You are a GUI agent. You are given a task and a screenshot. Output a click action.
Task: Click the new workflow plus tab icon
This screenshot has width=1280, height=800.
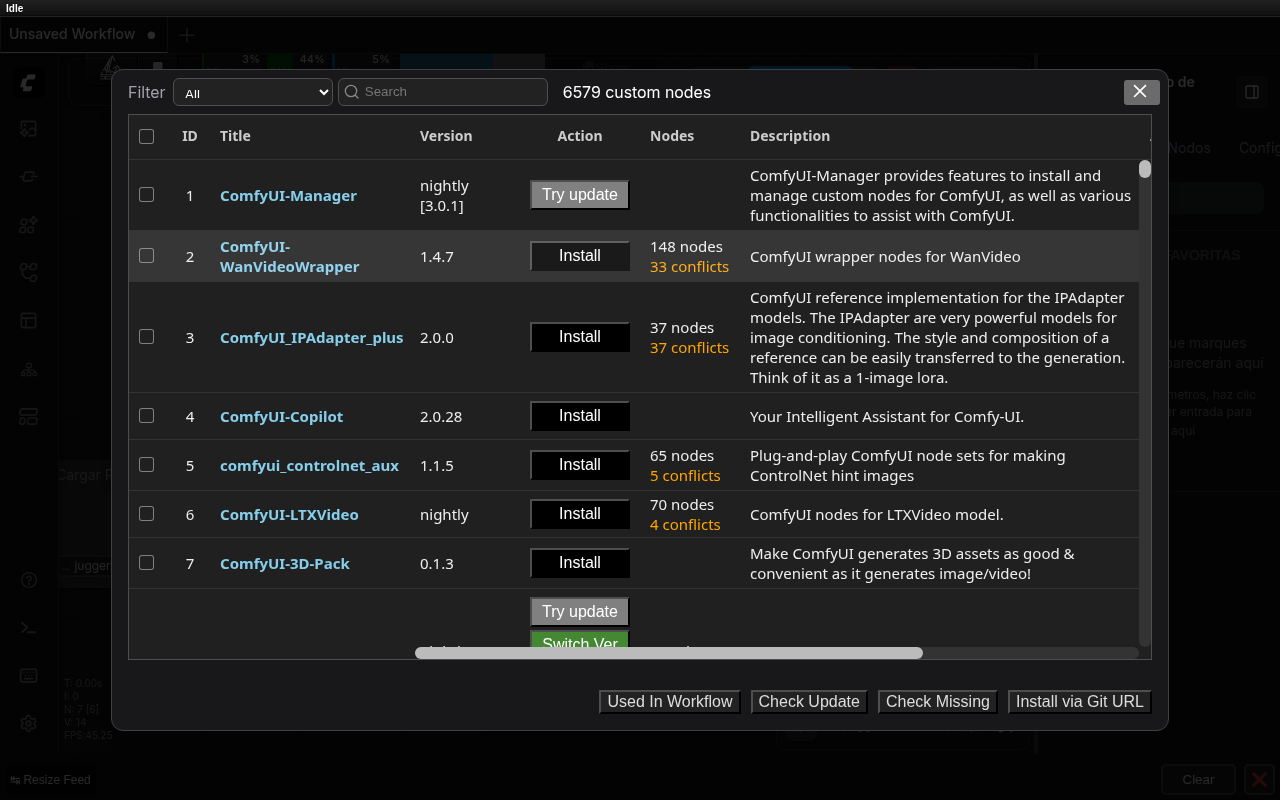(x=186, y=35)
